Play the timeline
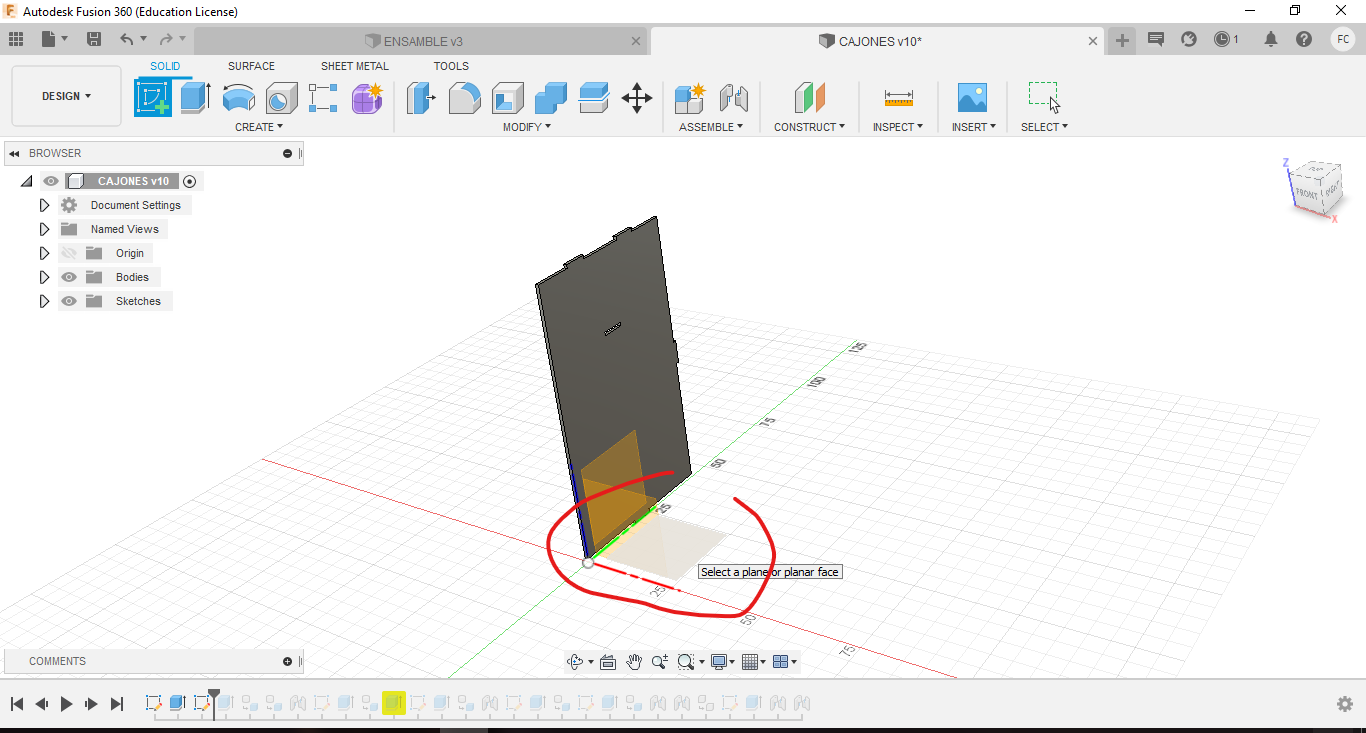 pos(67,704)
